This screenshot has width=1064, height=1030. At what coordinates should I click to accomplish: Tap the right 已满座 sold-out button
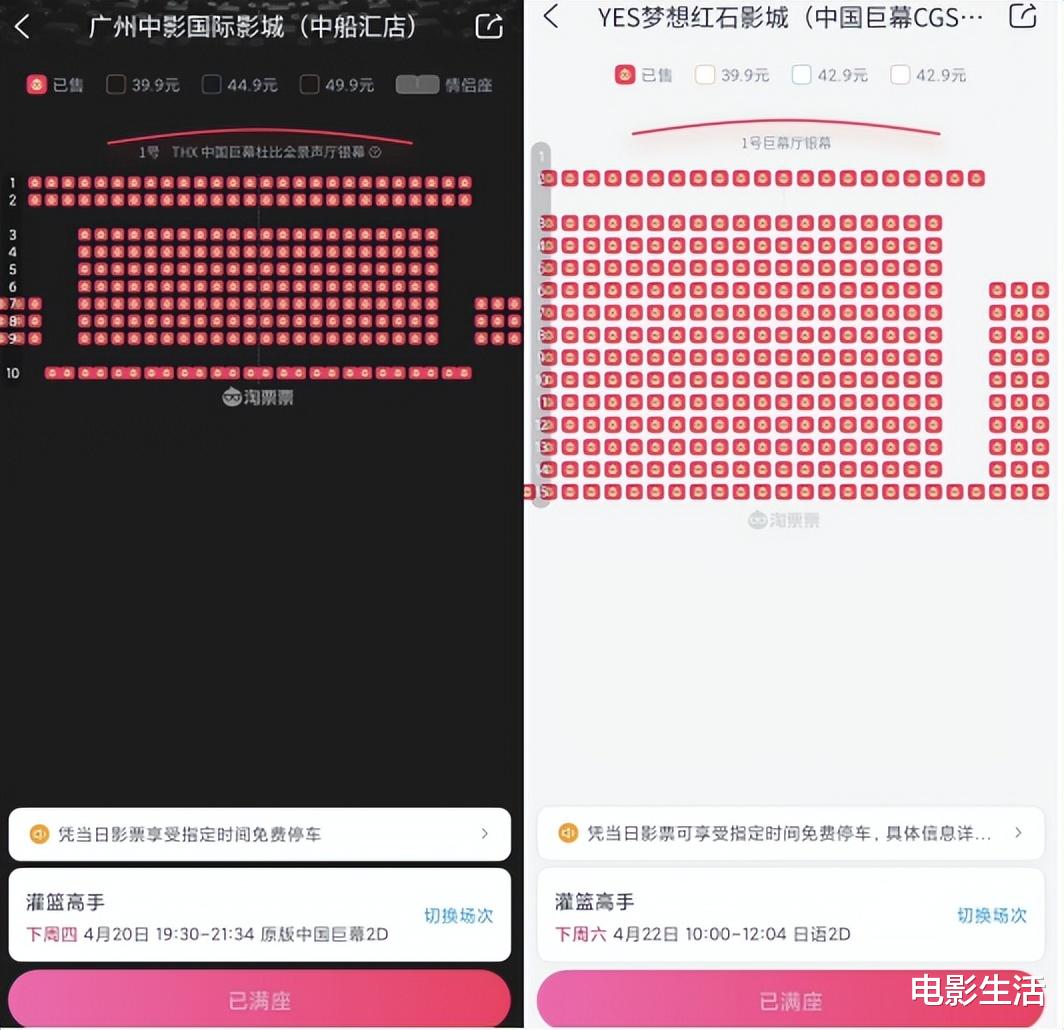(791, 999)
